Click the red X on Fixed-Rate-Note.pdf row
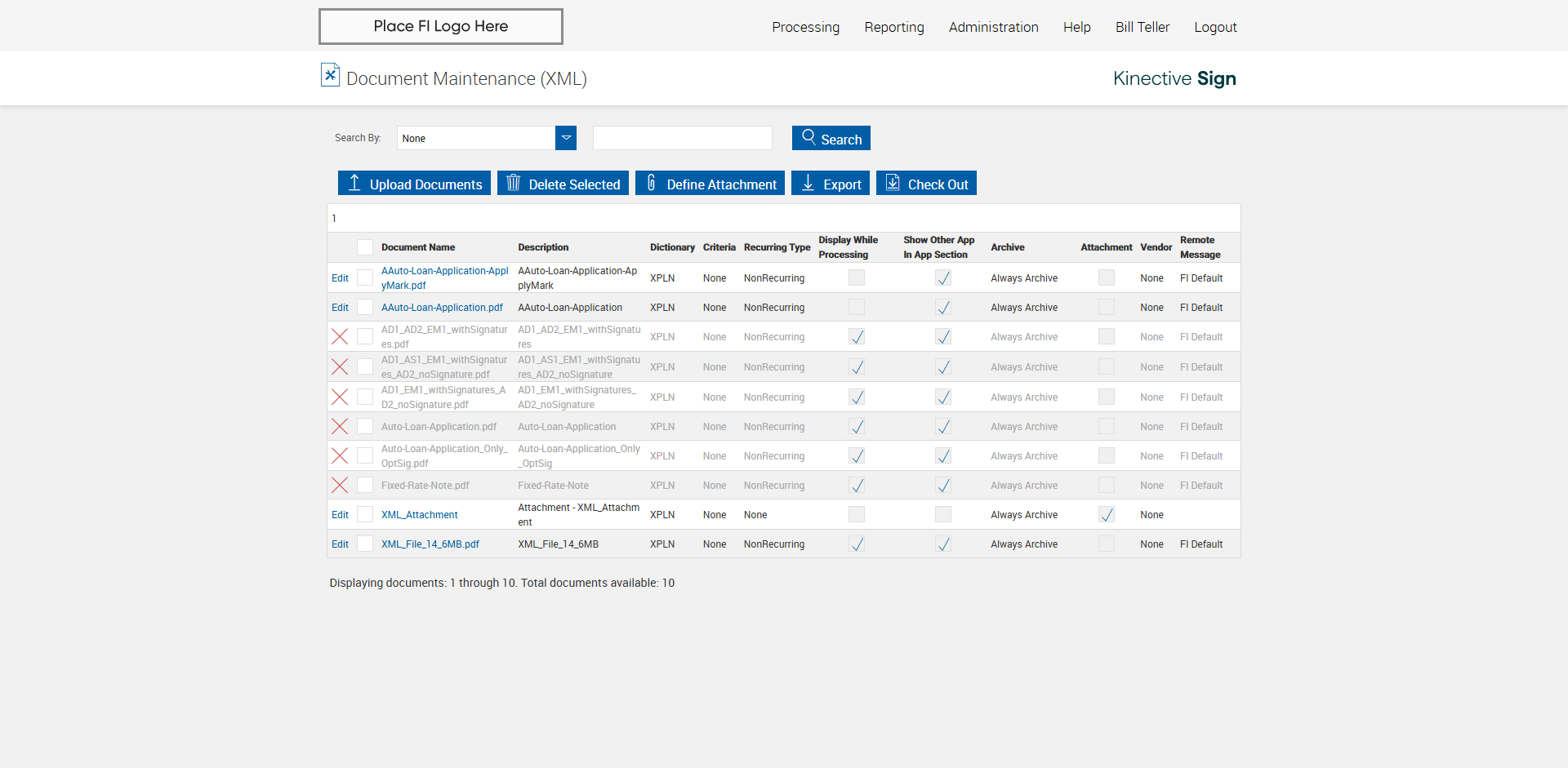The height and width of the screenshot is (768, 1568). pos(340,486)
